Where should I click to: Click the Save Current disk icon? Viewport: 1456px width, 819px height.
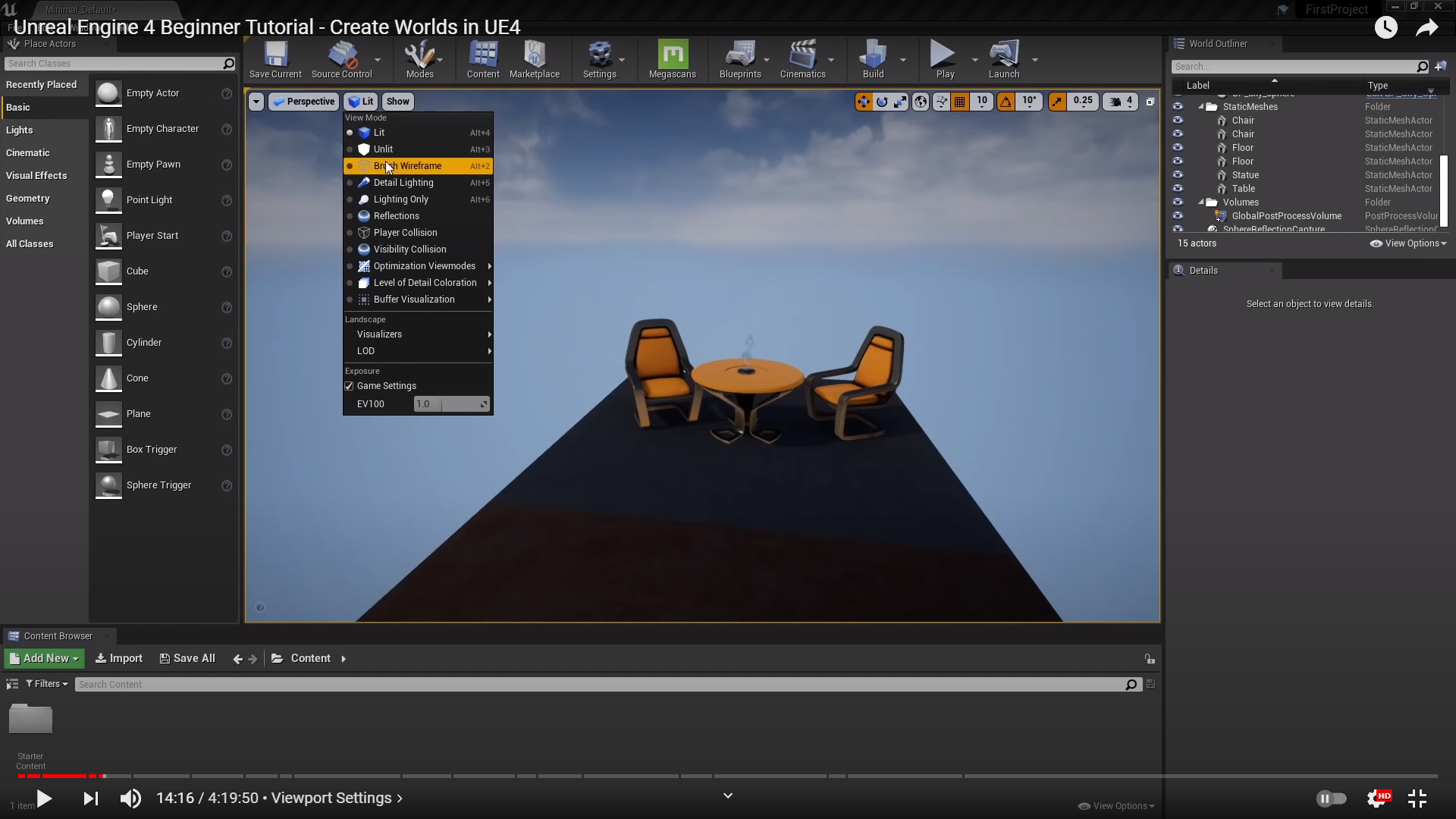pos(275,55)
